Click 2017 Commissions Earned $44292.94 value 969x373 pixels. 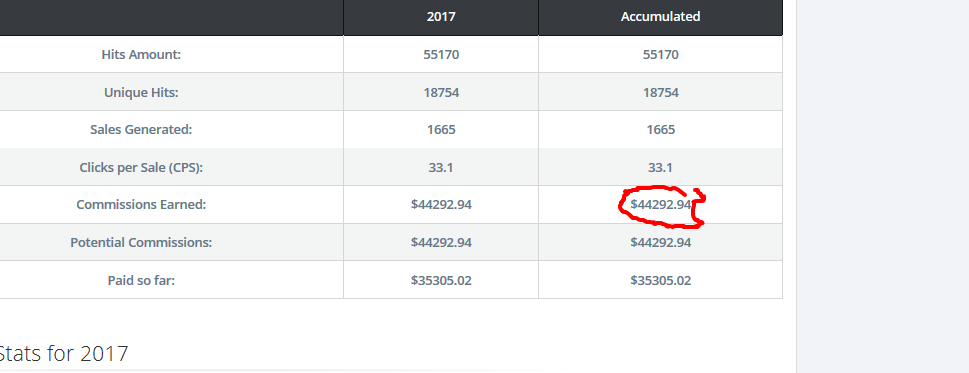[441, 204]
